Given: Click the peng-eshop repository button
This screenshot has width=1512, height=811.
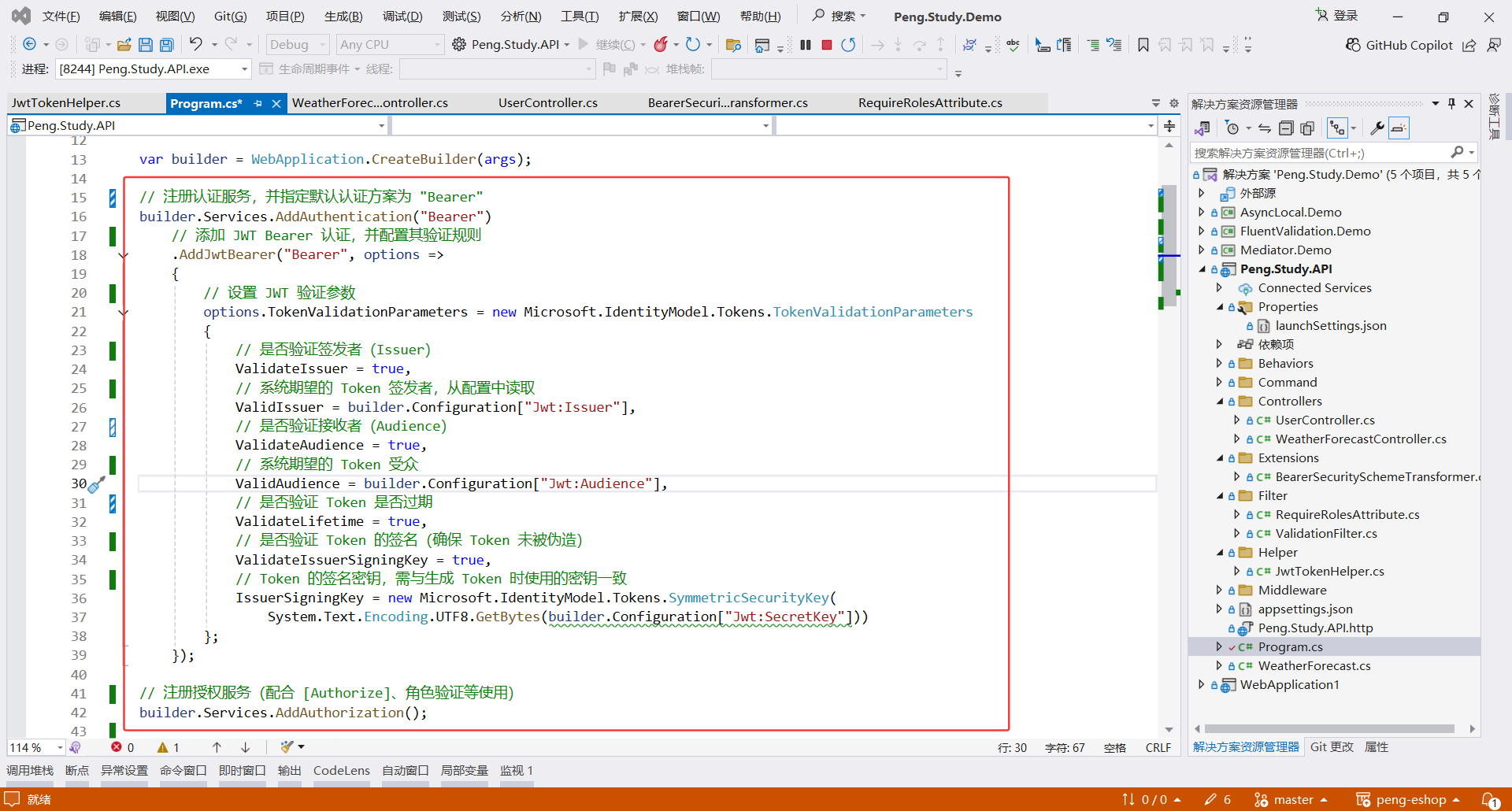Looking at the screenshot, I should 1408,800.
